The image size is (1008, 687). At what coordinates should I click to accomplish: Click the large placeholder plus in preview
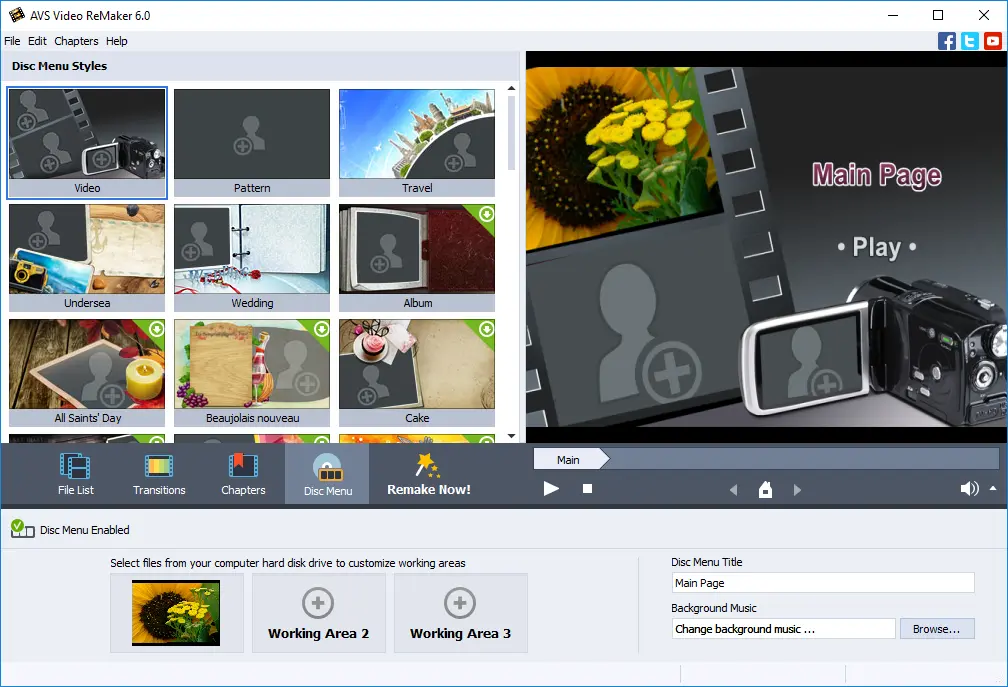[672, 373]
